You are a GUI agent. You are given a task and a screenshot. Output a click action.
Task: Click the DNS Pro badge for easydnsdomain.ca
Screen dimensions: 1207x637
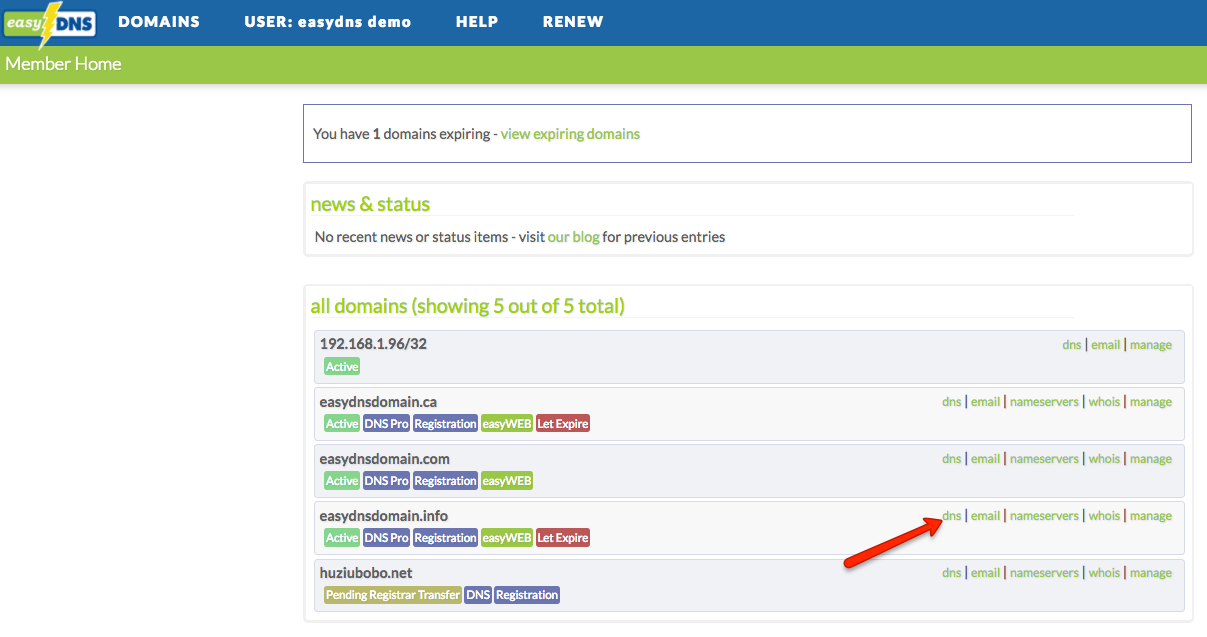point(386,424)
